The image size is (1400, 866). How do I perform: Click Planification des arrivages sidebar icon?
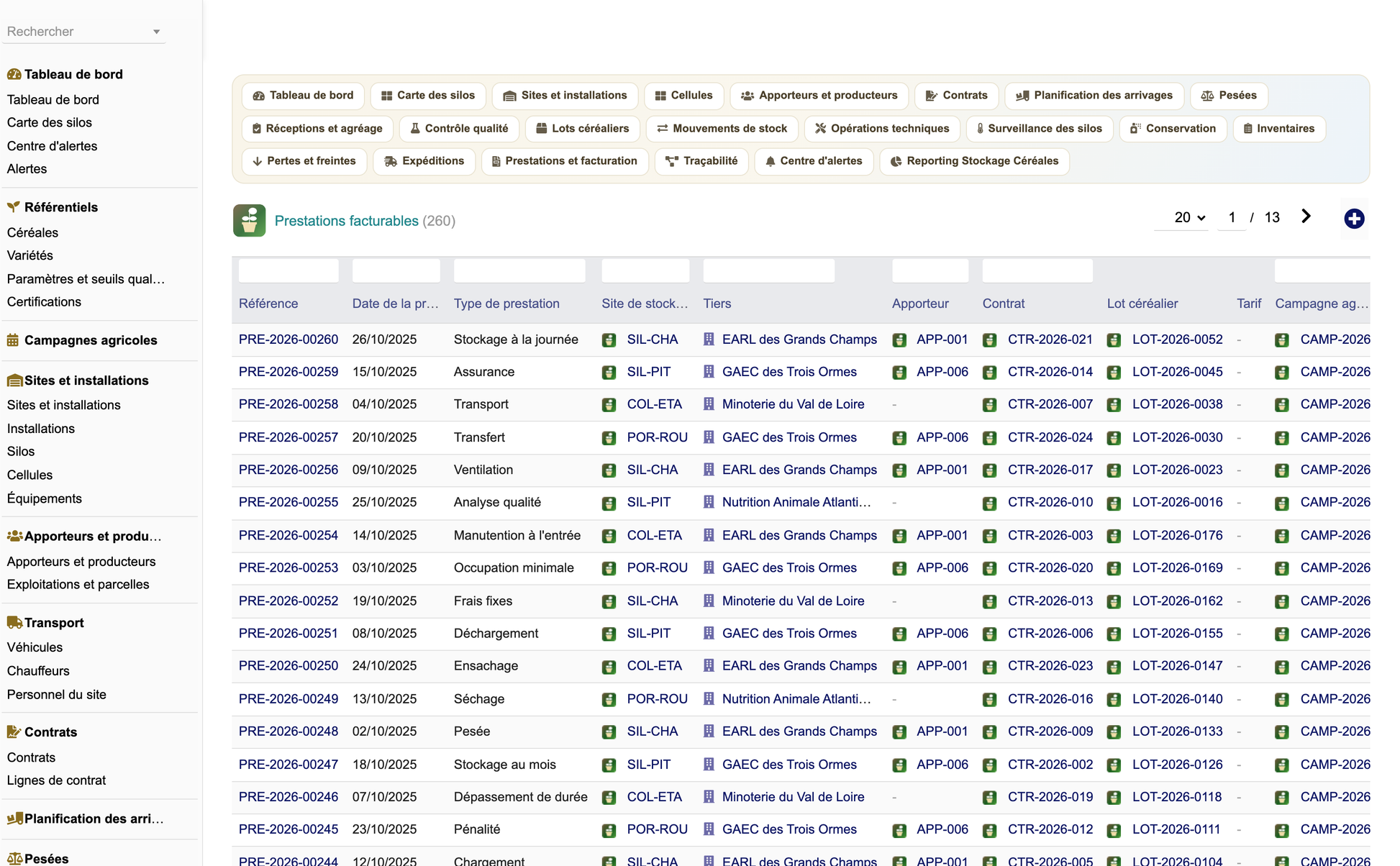click(x=14, y=819)
